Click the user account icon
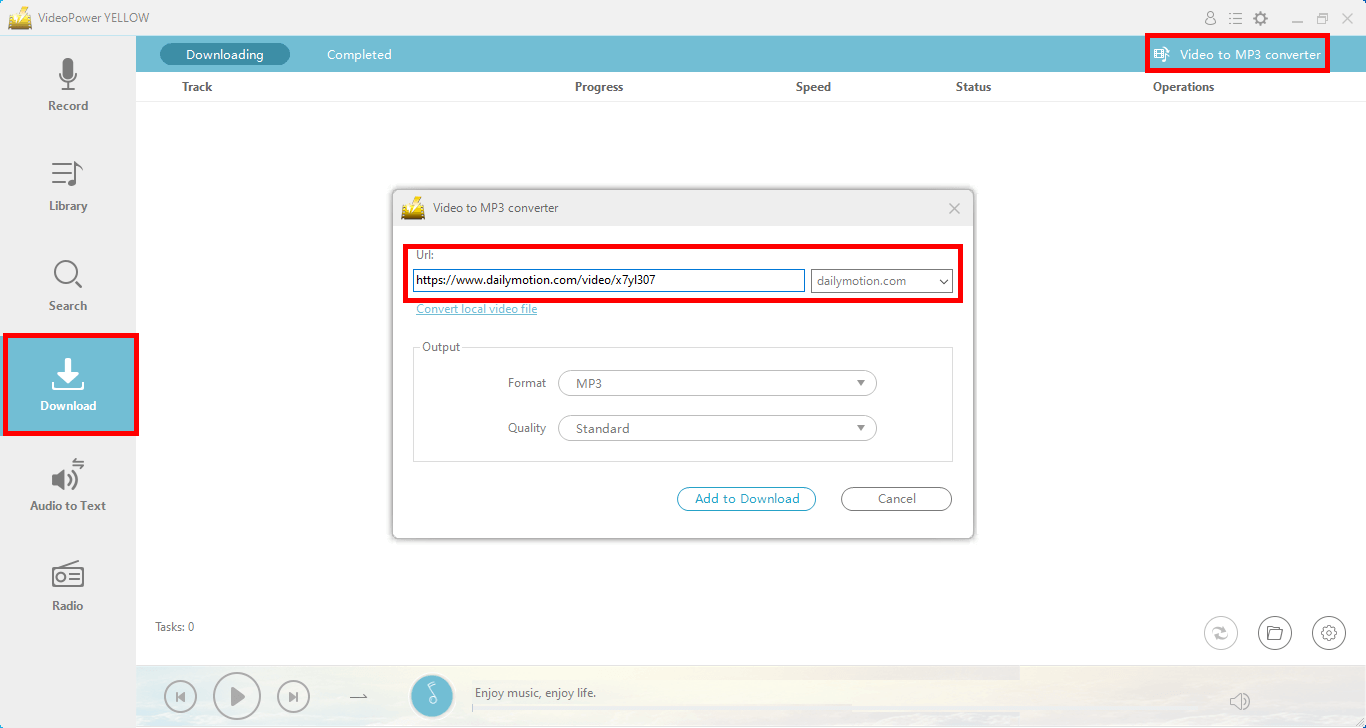1366x728 pixels. 1210,18
